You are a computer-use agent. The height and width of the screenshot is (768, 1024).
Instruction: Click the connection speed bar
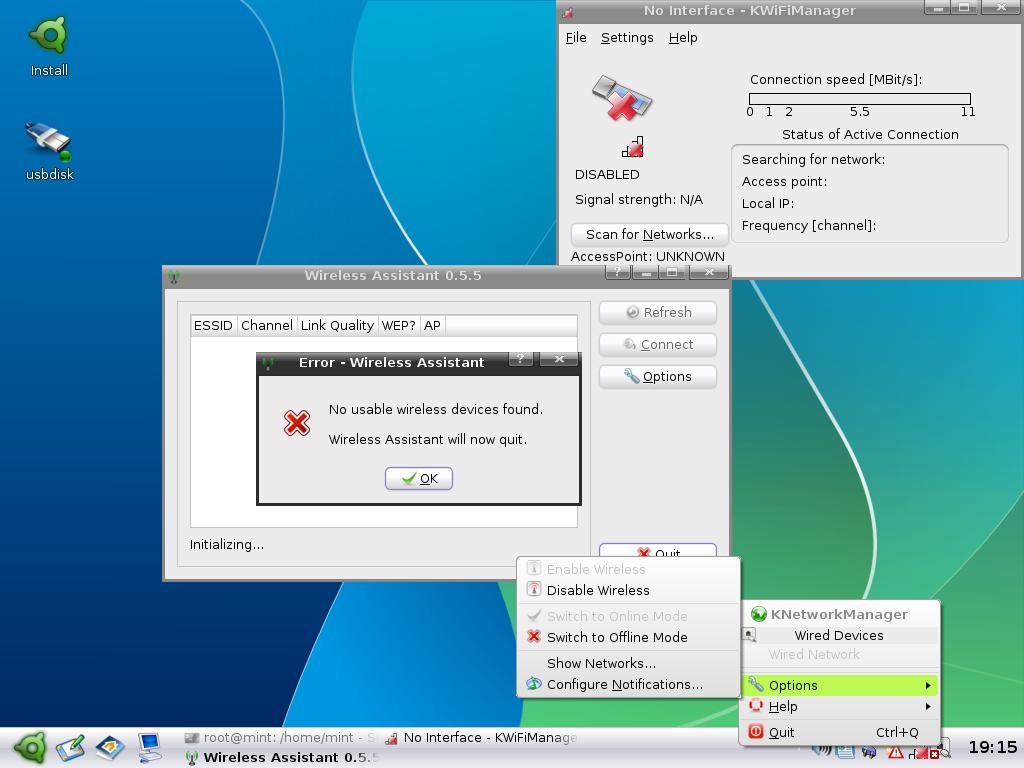(859, 99)
